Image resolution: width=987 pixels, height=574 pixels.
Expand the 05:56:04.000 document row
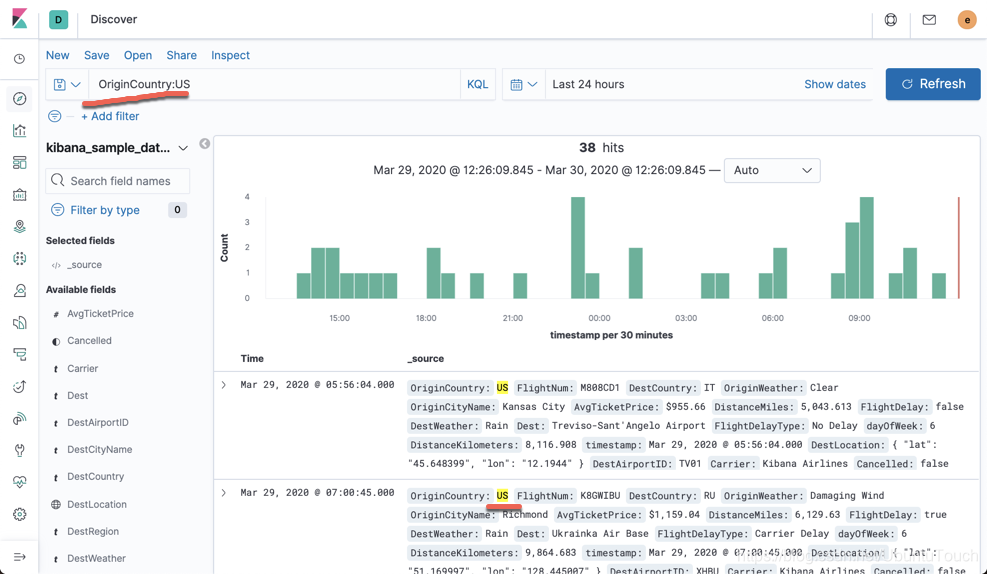223,385
